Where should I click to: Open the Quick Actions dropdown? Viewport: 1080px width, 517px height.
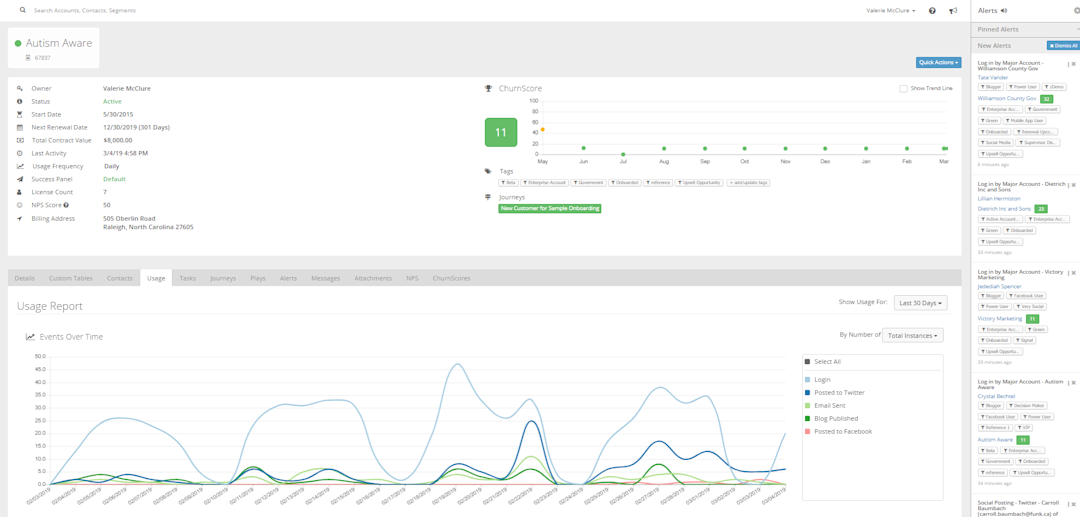938,63
